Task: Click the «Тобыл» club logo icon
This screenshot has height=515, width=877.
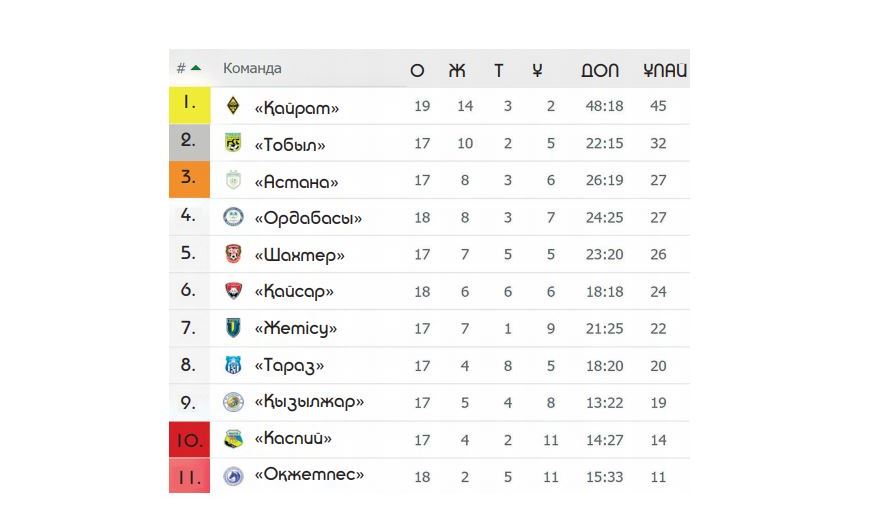Action: 233,143
